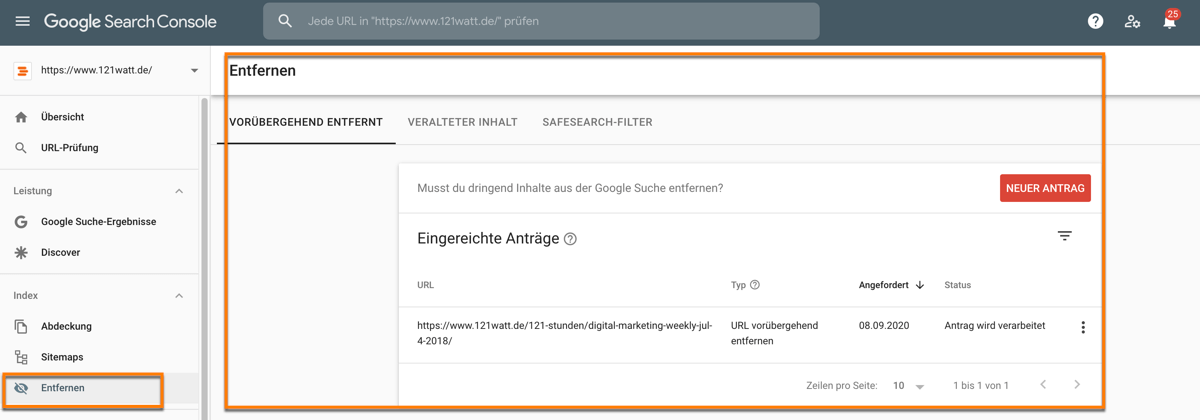1200x420 pixels.
Task: Click the digital-marketing-weekly URL cell
Action: [x=565, y=333]
